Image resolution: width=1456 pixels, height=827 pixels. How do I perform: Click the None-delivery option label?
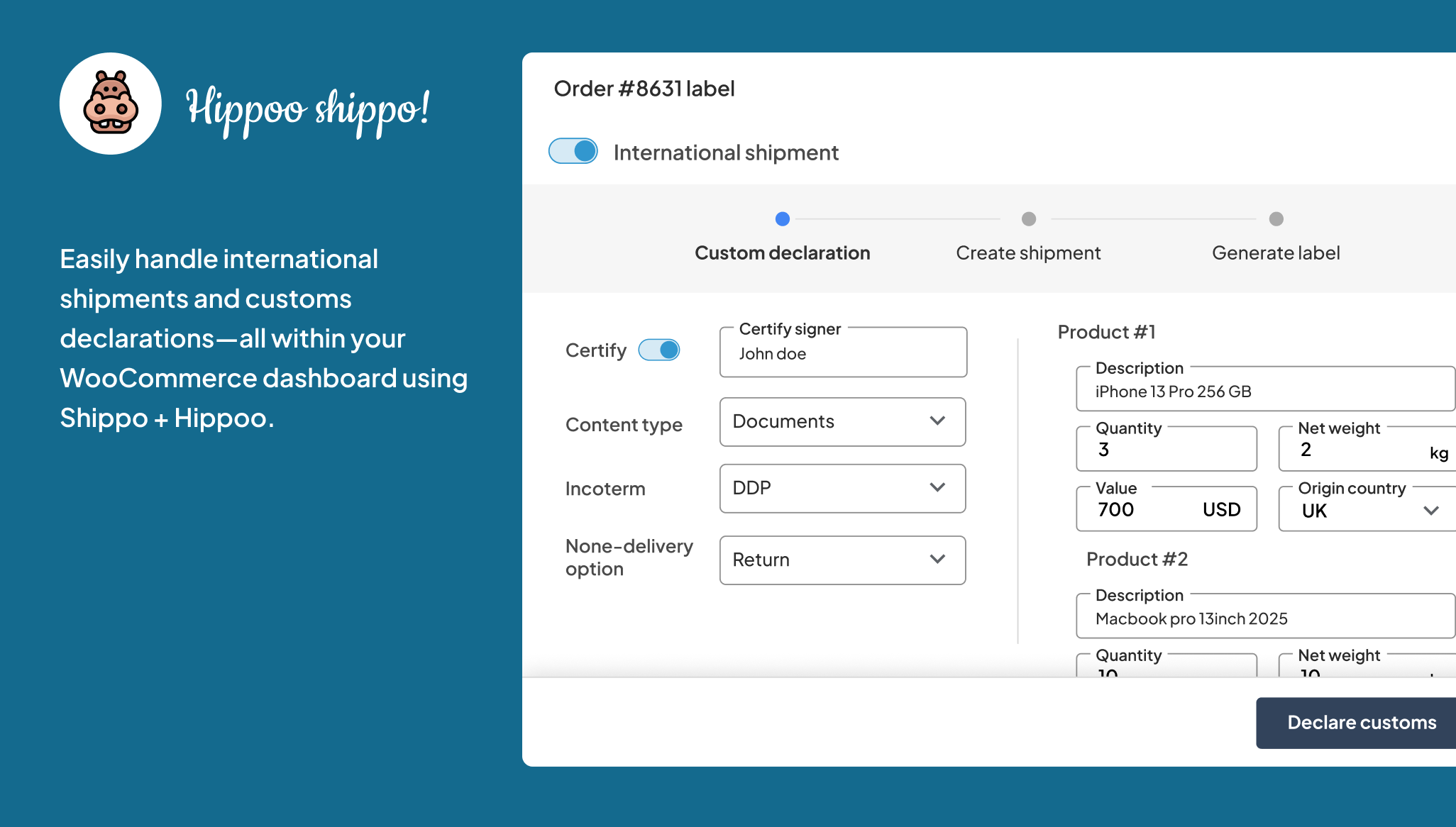pos(629,557)
